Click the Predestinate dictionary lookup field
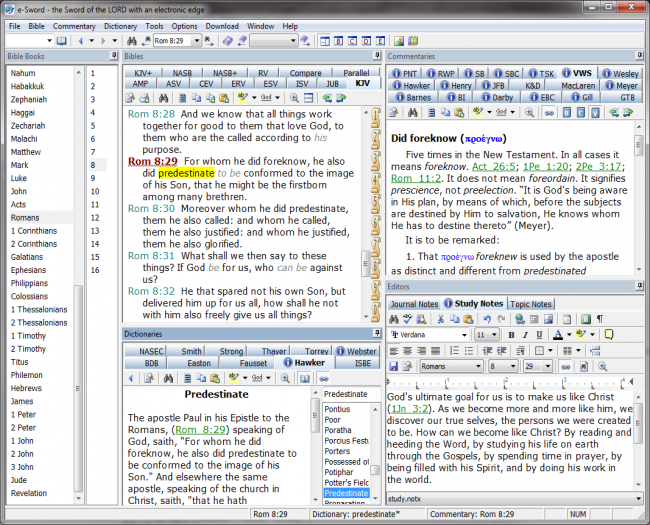 tap(351, 394)
